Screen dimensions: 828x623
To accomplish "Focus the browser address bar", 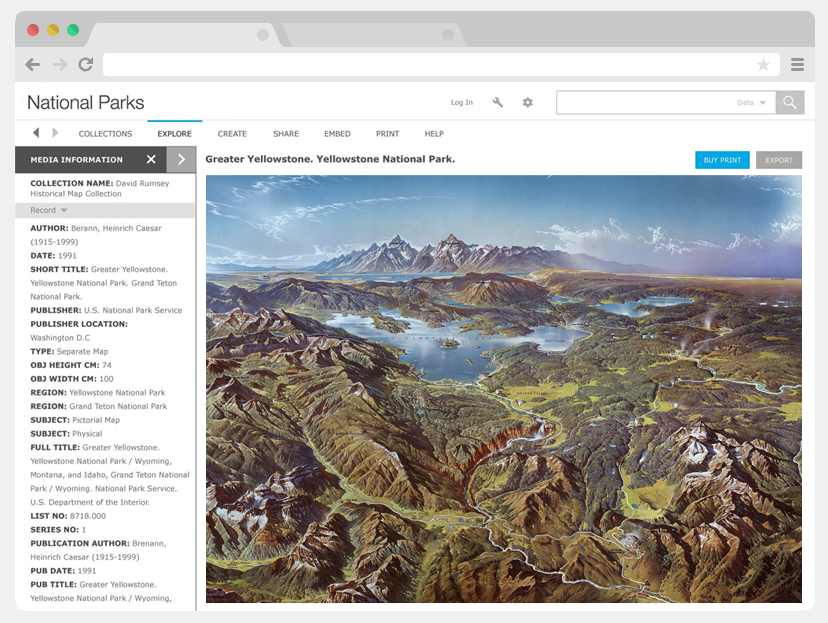I will 441,64.
